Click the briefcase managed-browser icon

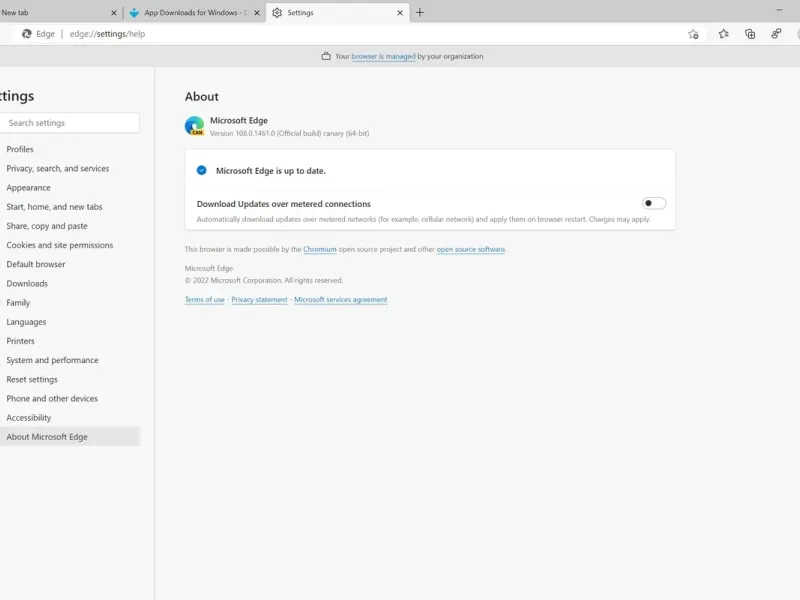click(x=326, y=56)
